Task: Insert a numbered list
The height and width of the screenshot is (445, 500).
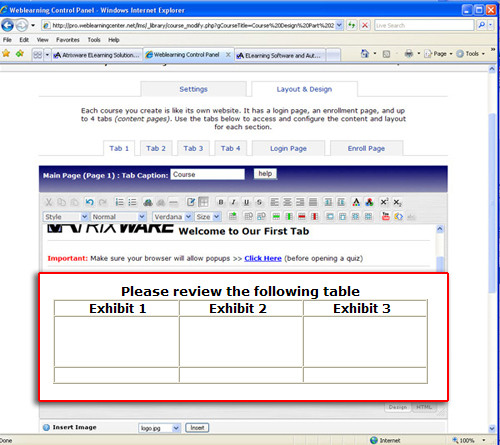Action: (119, 202)
